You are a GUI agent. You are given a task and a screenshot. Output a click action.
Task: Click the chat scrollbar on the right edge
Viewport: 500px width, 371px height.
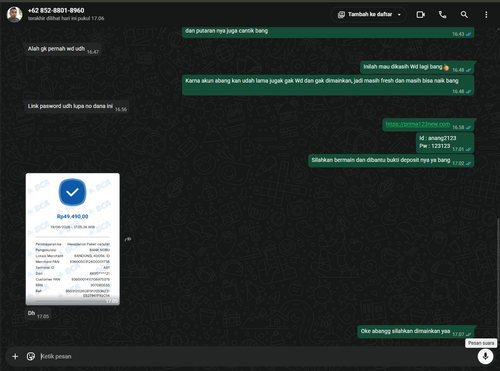pos(498,280)
